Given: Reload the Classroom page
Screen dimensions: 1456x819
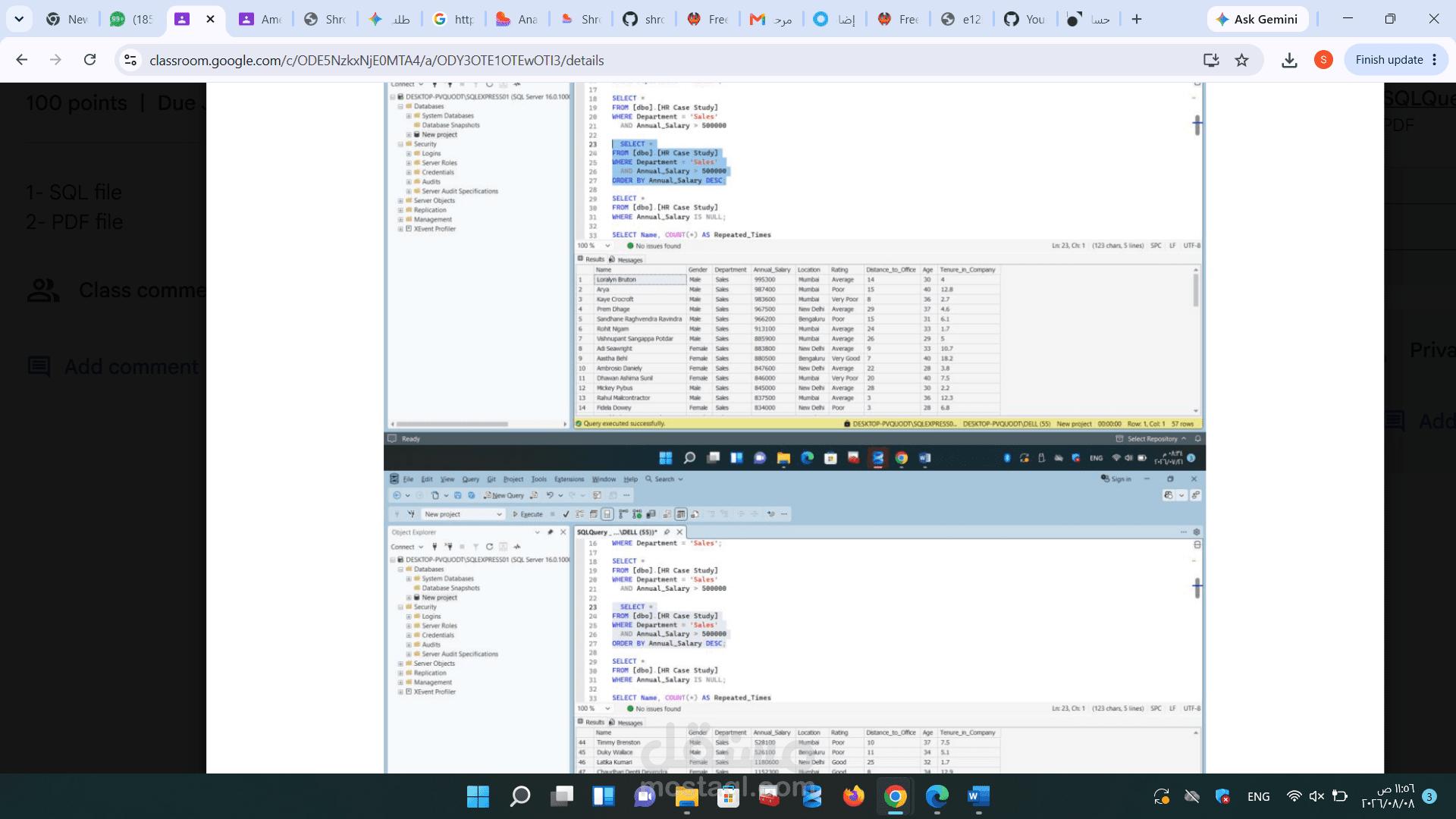Looking at the screenshot, I should pyautogui.click(x=89, y=60).
